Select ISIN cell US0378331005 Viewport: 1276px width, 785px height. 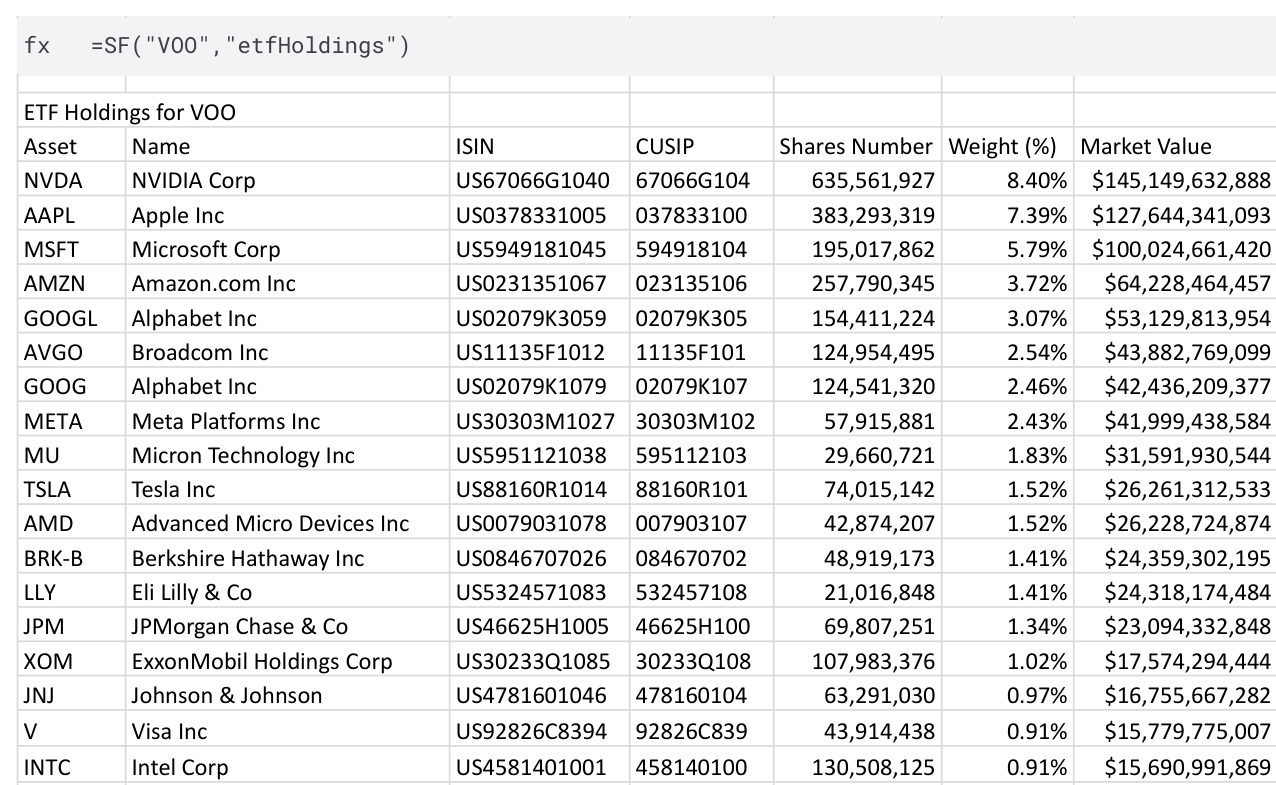click(x=540, y=215)
